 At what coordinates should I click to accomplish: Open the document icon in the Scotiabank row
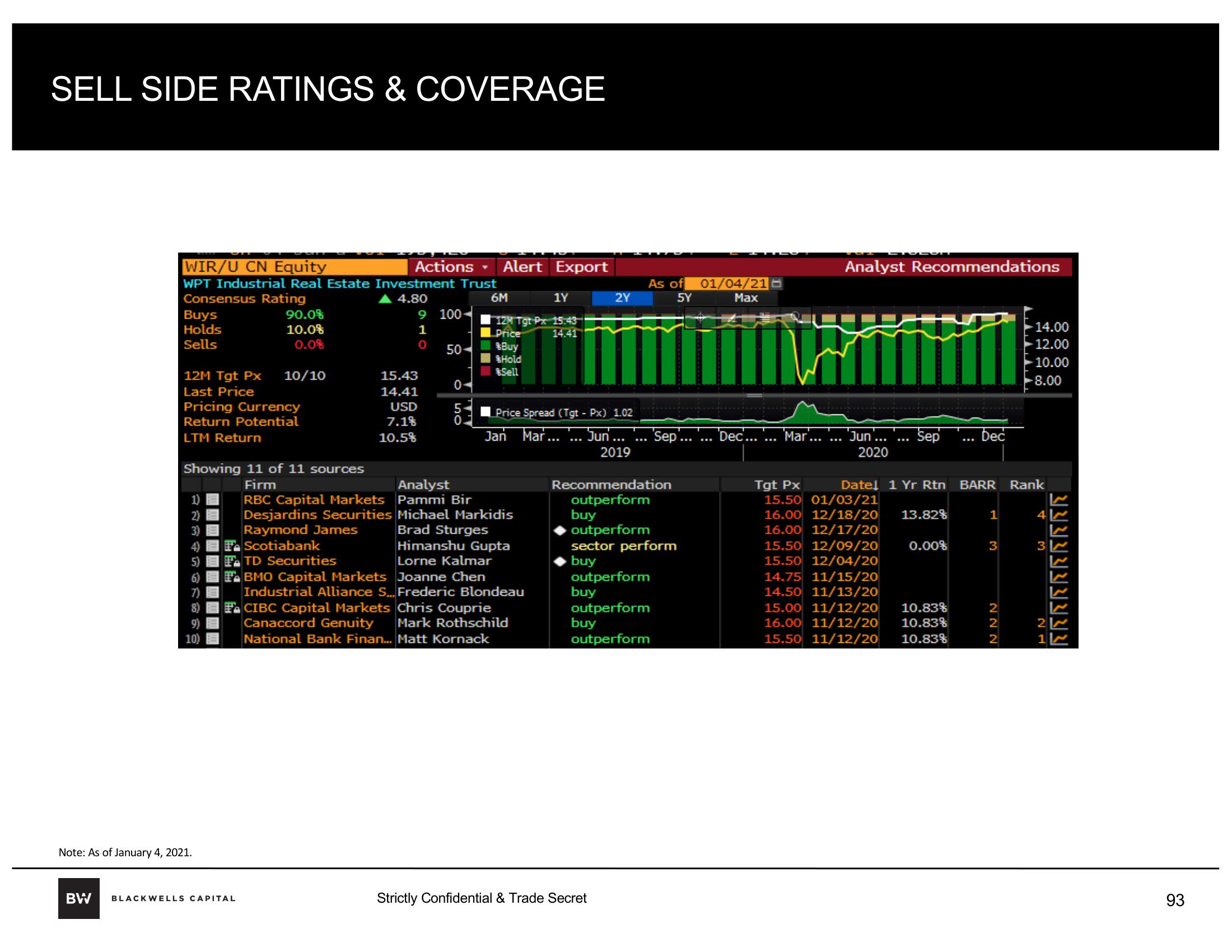pos(212,546)
